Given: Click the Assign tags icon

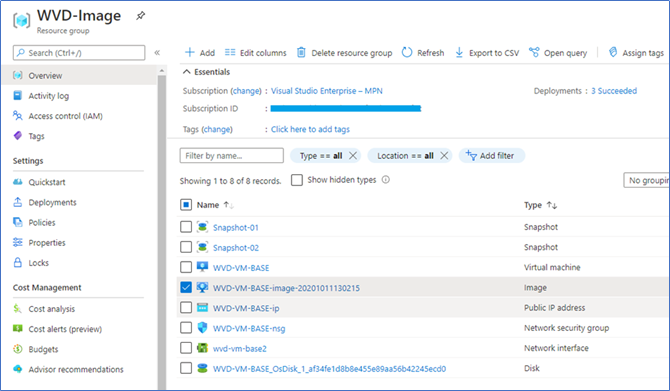Looking at the screenshot, I should click(613, 52).
